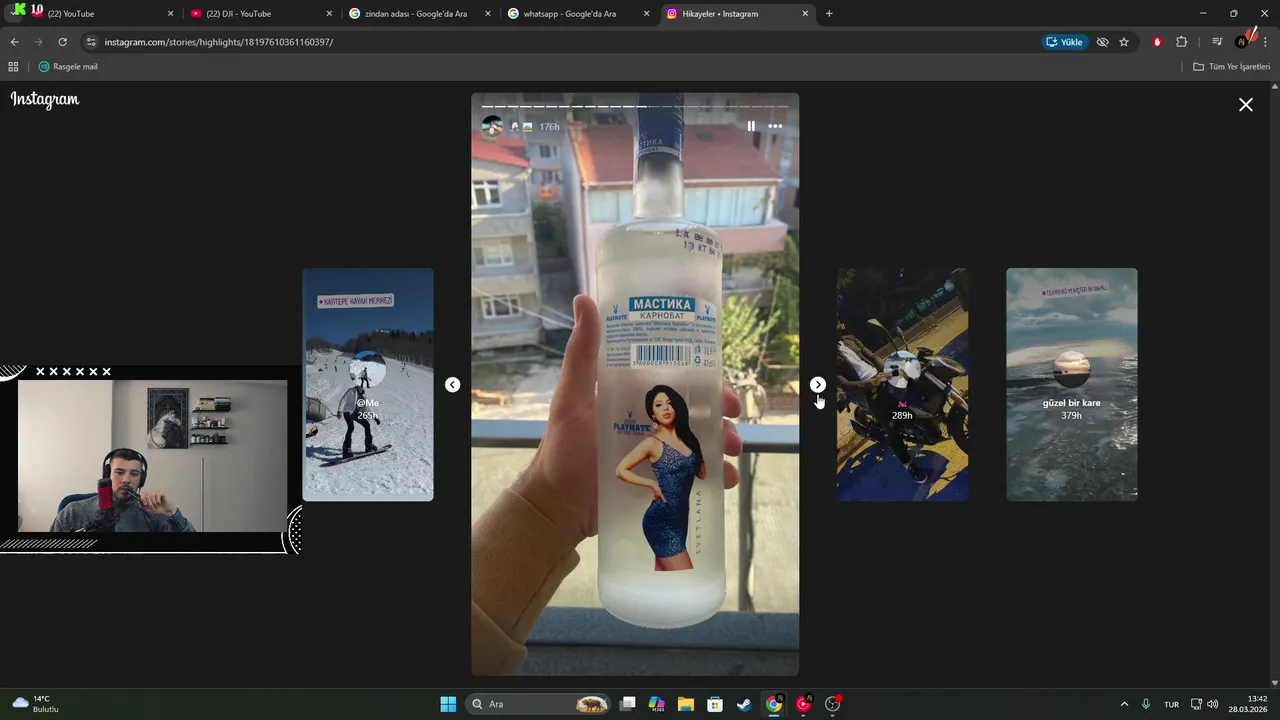
Task: Go to the next story with right arrow
Action: coord(818,385)
